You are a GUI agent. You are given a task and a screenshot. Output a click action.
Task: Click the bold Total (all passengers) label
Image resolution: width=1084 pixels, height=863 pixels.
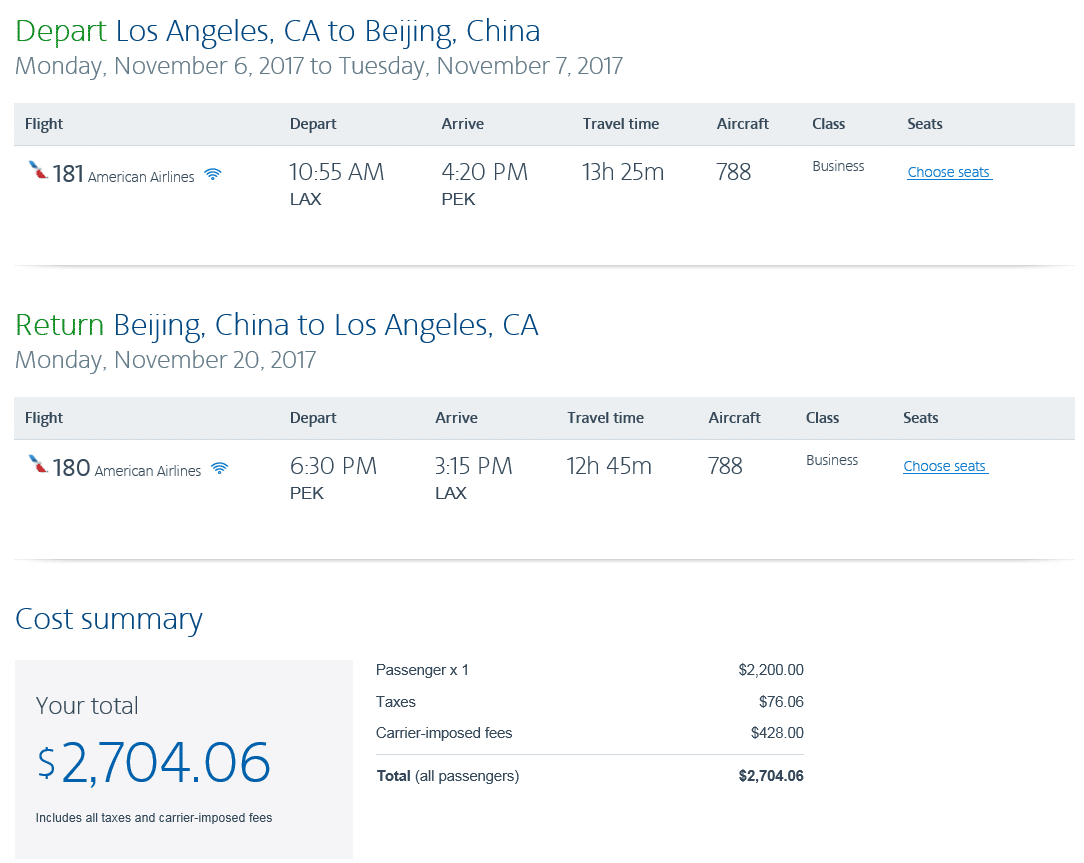point(447,776)
